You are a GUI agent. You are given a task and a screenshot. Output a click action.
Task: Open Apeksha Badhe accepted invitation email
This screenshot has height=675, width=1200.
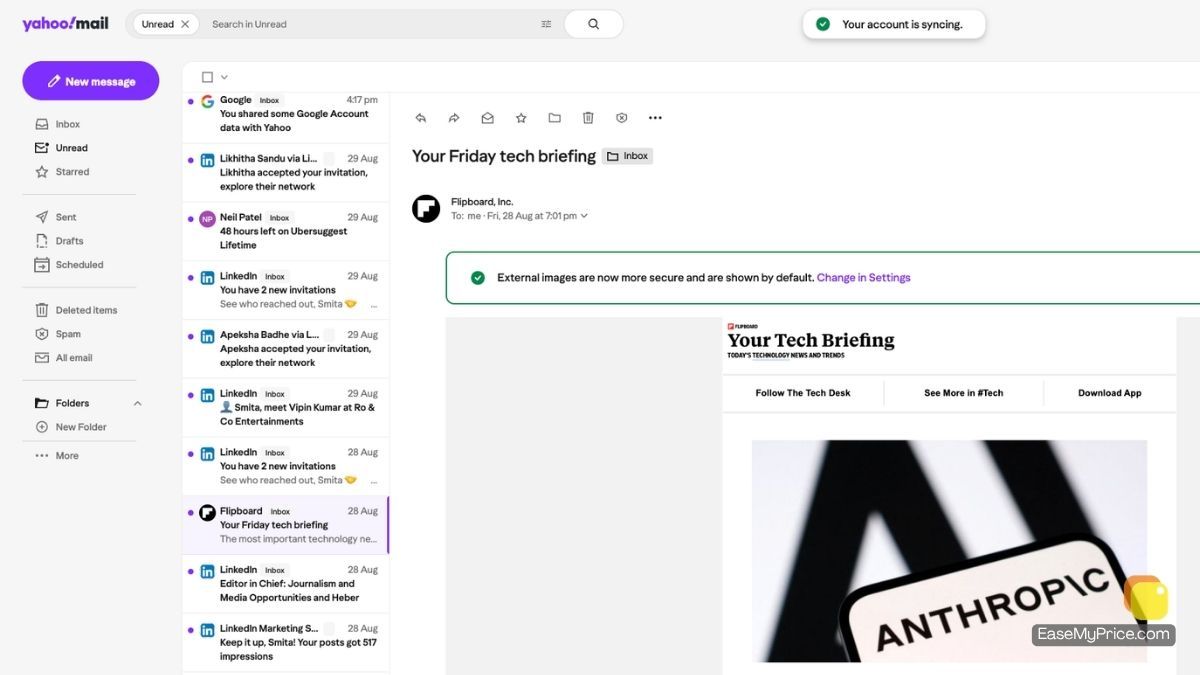(x=286, y=349)
